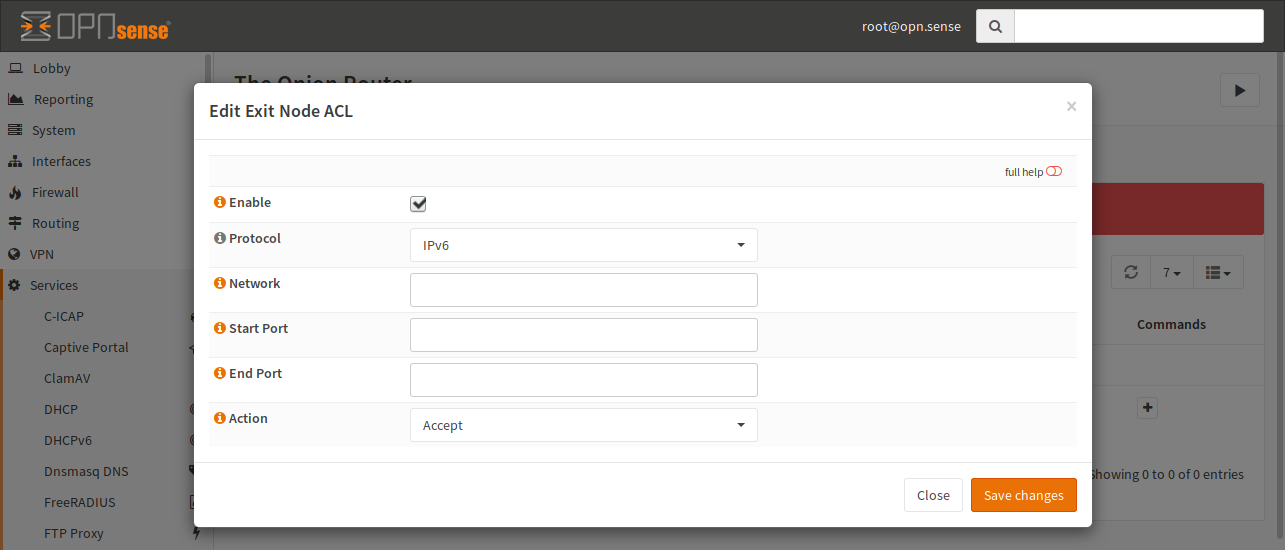
Task: Uncheck the Enable checkbox
Action: [x=418, y=204]
